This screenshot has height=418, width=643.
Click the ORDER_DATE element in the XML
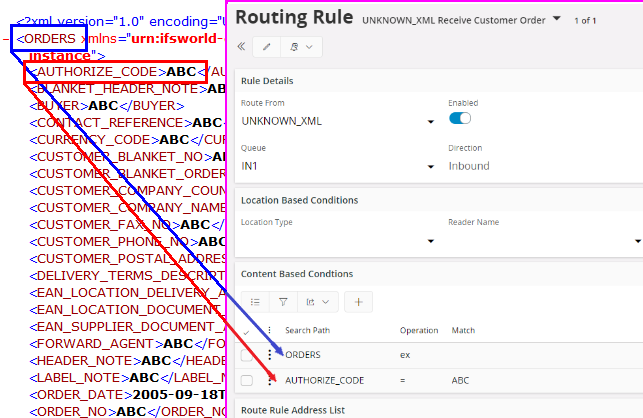[127, 395]
